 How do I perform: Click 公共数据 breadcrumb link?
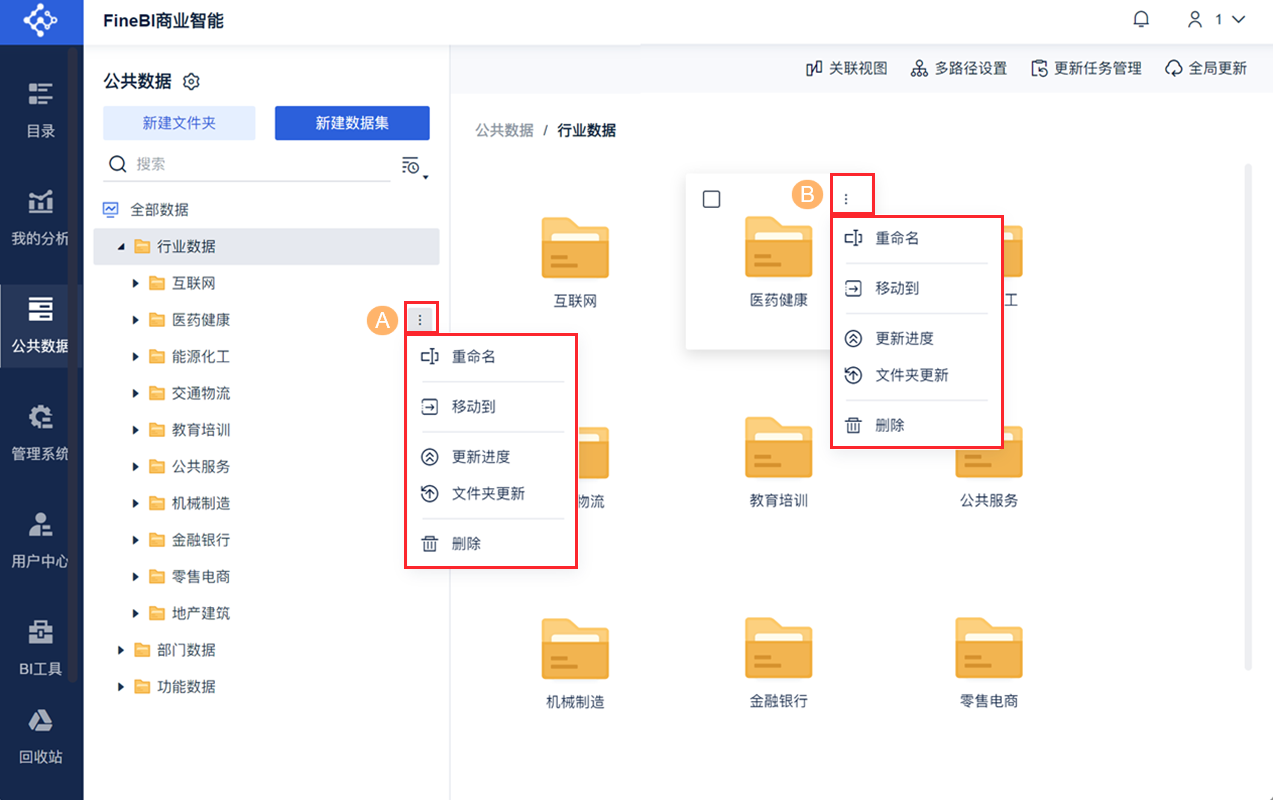click(504, 130)
